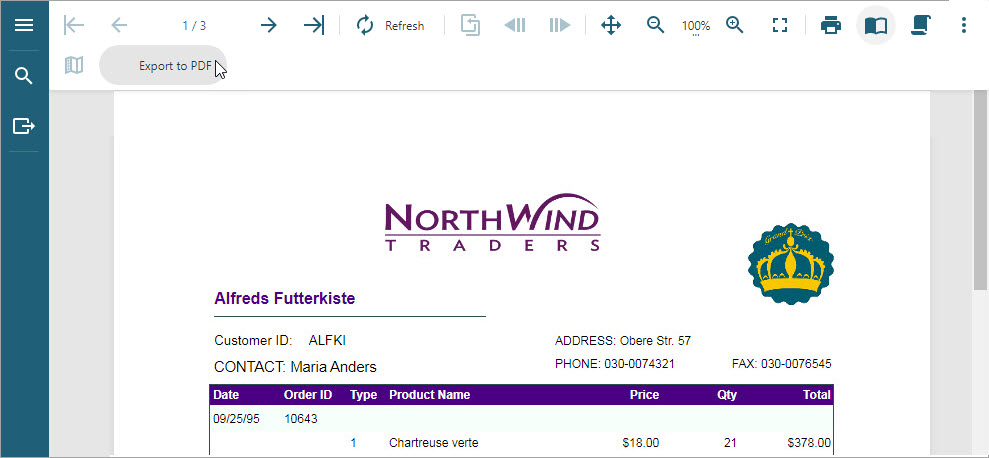This screenshot has width=989, height=458.
Task: Click the page number field 1 / 3
Action: coord(194,26)
